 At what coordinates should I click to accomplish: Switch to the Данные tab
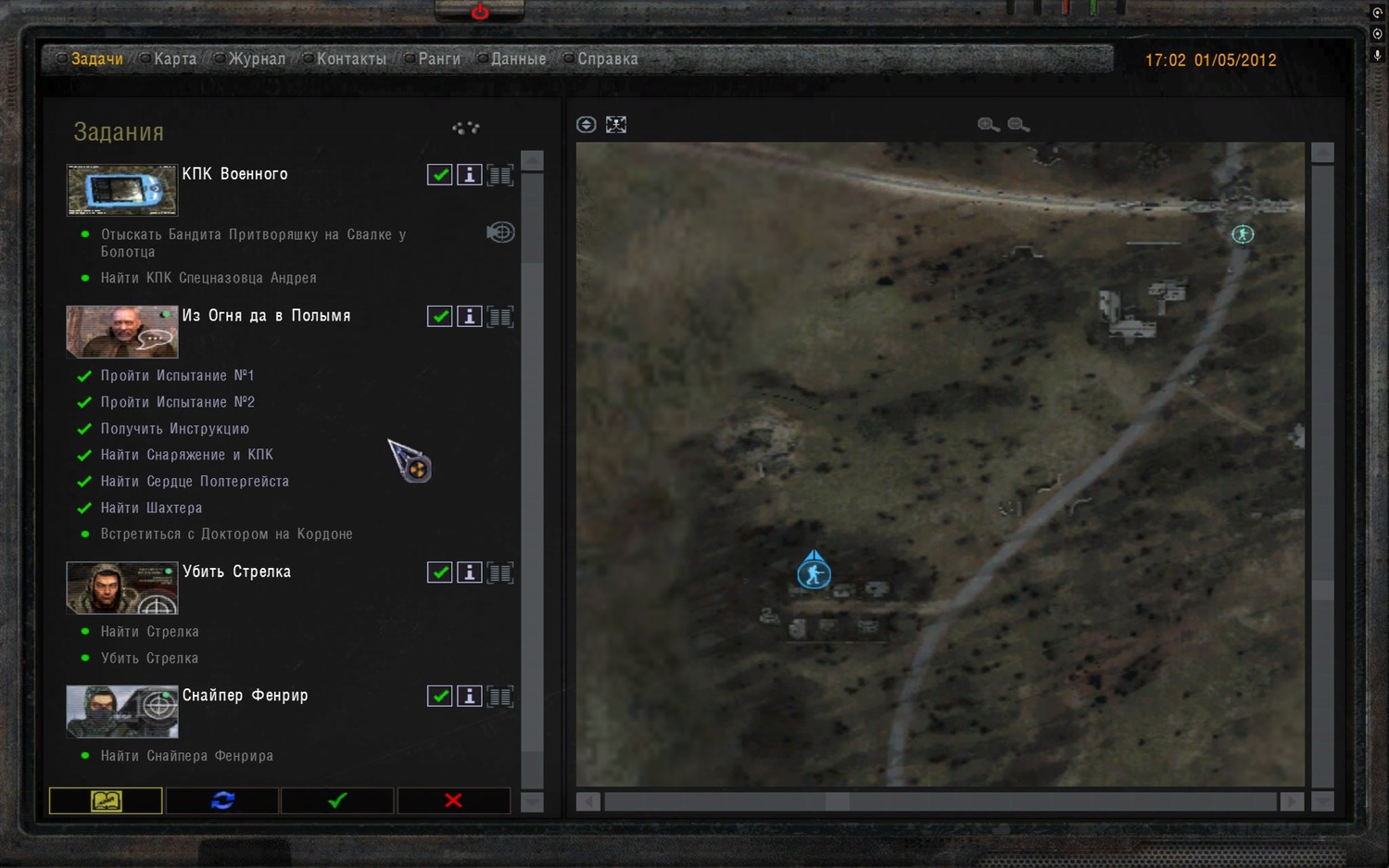[518, 58]
